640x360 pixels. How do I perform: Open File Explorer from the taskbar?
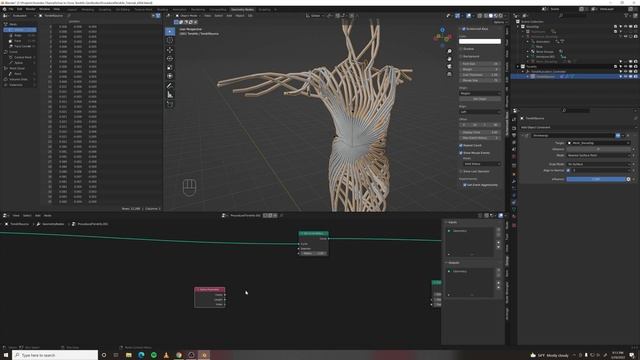click(129, 355)
